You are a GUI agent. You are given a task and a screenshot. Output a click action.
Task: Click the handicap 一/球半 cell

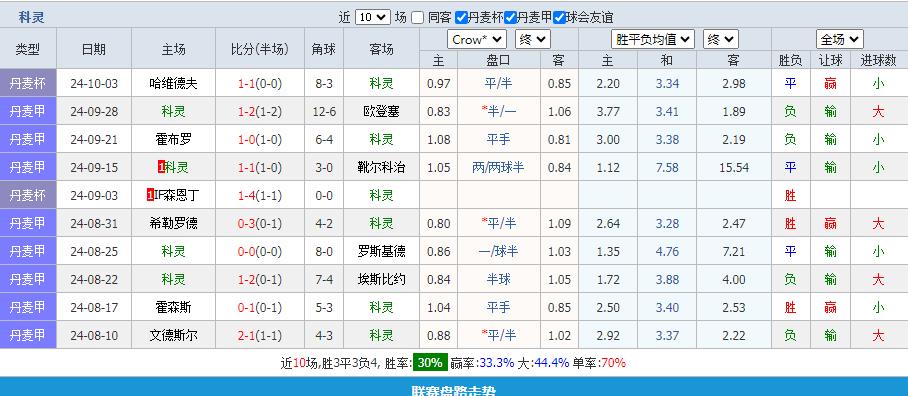click(x=498, y=251)
